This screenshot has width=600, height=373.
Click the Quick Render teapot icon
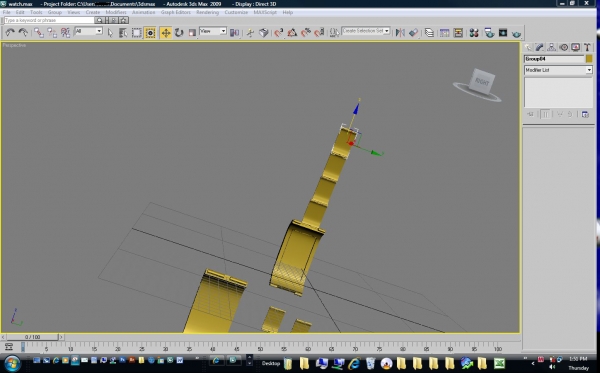(x=517, y=34)
